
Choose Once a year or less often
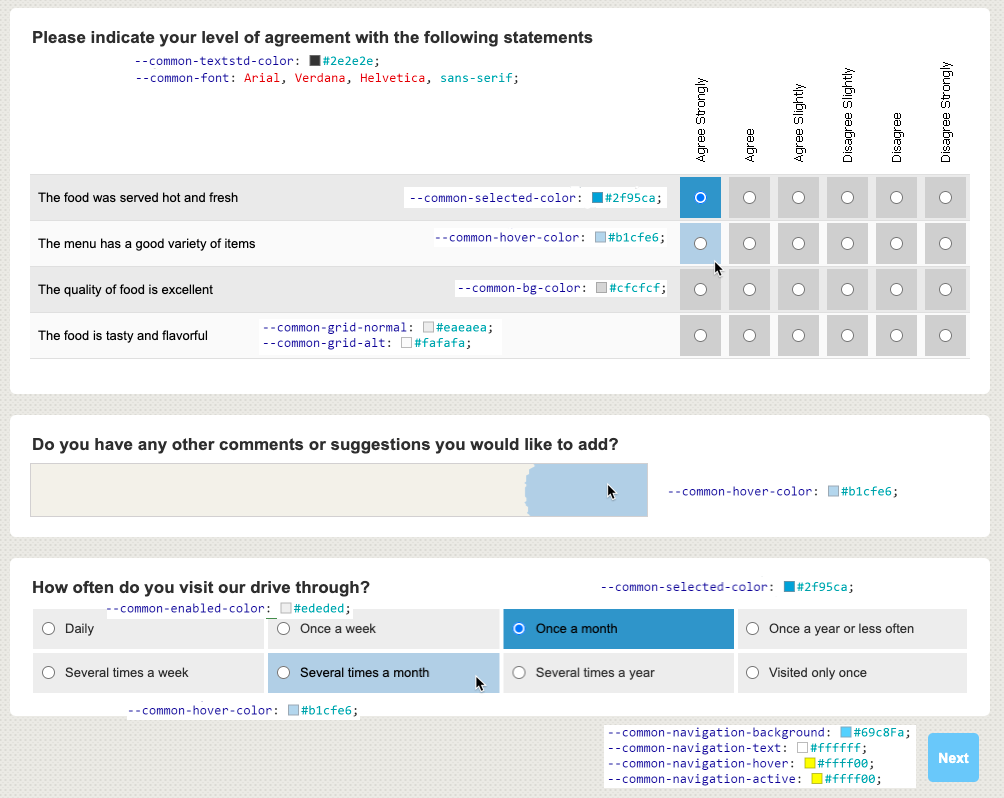point(753,629)
